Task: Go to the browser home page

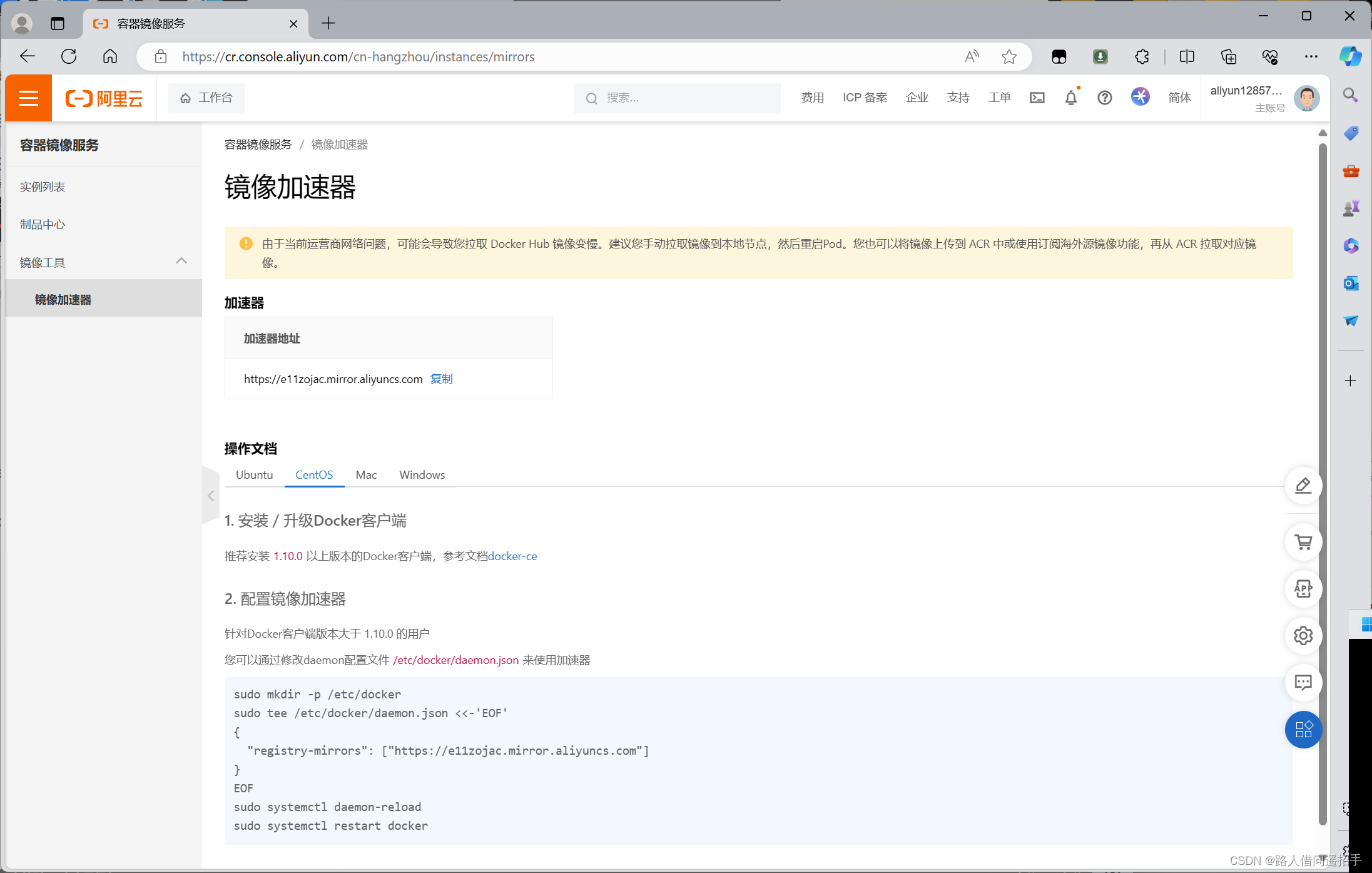Action: [110, 56]
